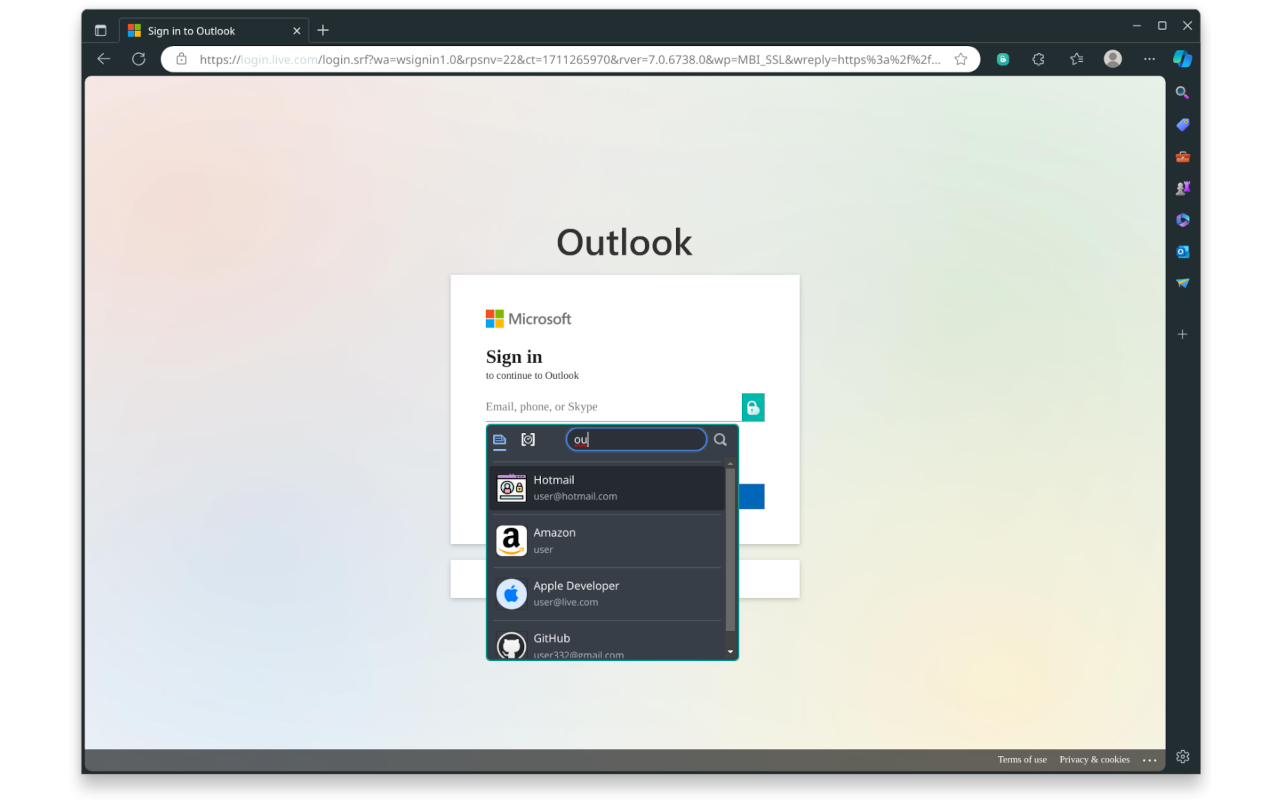The width and height of the screenshot is (1280, 800).
Task: Open sidebar Shopping tag icon
Action: point(1183,125)
